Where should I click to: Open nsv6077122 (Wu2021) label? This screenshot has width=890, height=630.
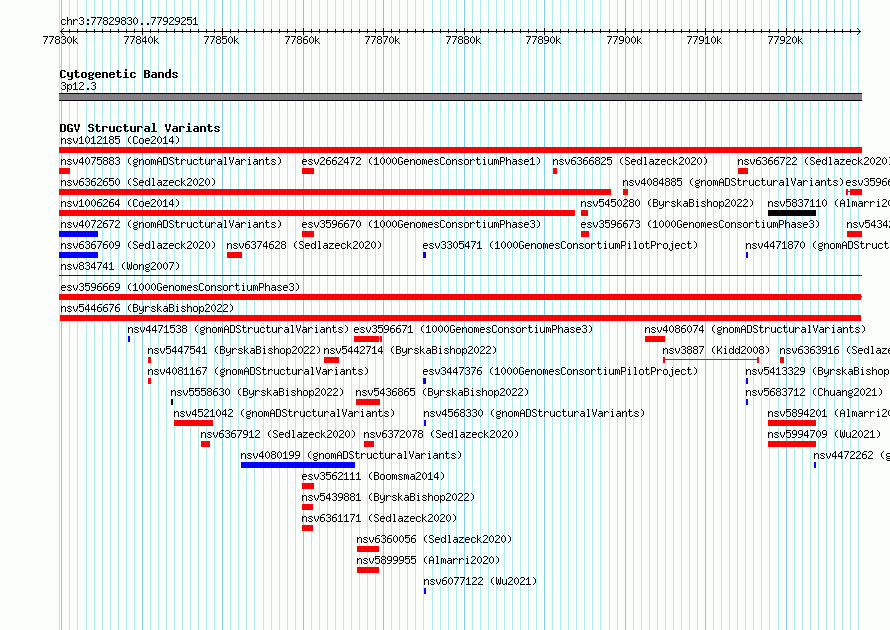tap(480, 581)
